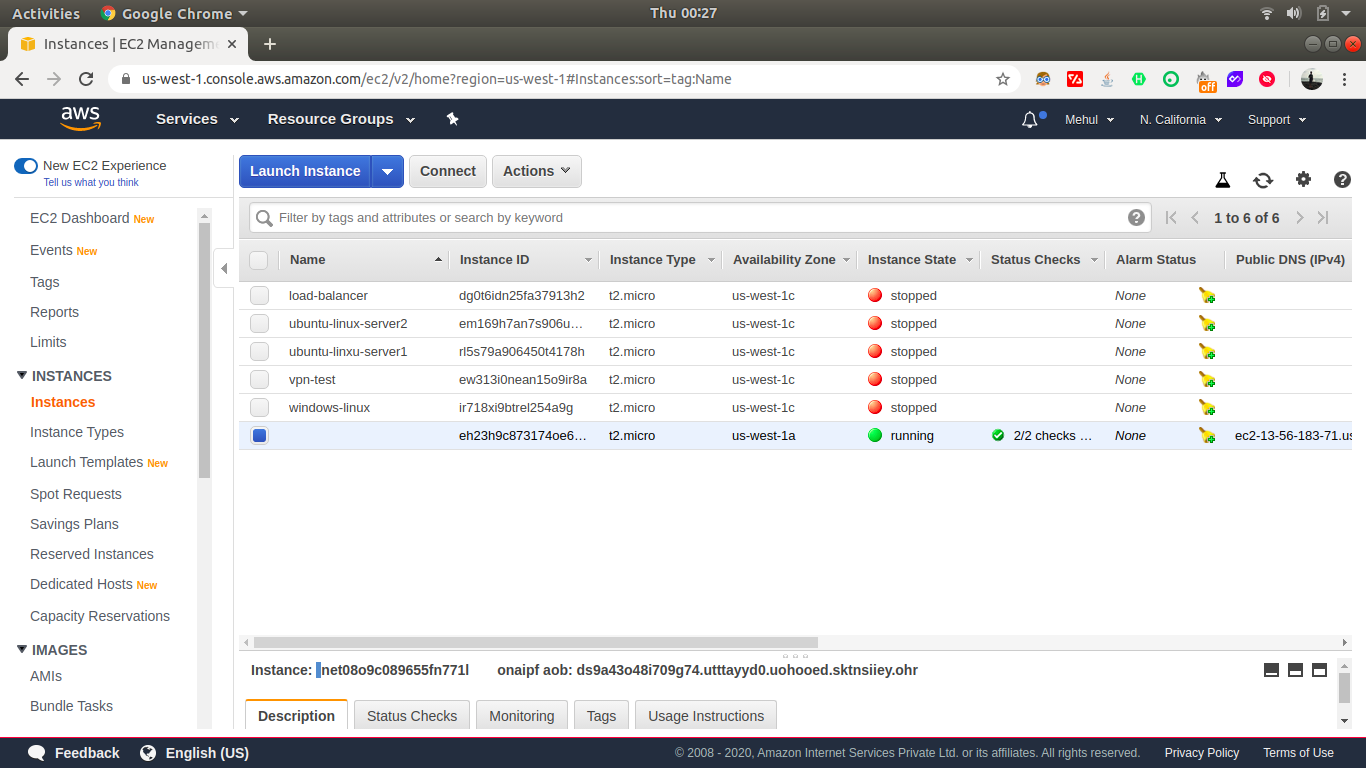1366x768 pixels.
Task: Switch to the Status Checks tab
Action: pos(412,716)
